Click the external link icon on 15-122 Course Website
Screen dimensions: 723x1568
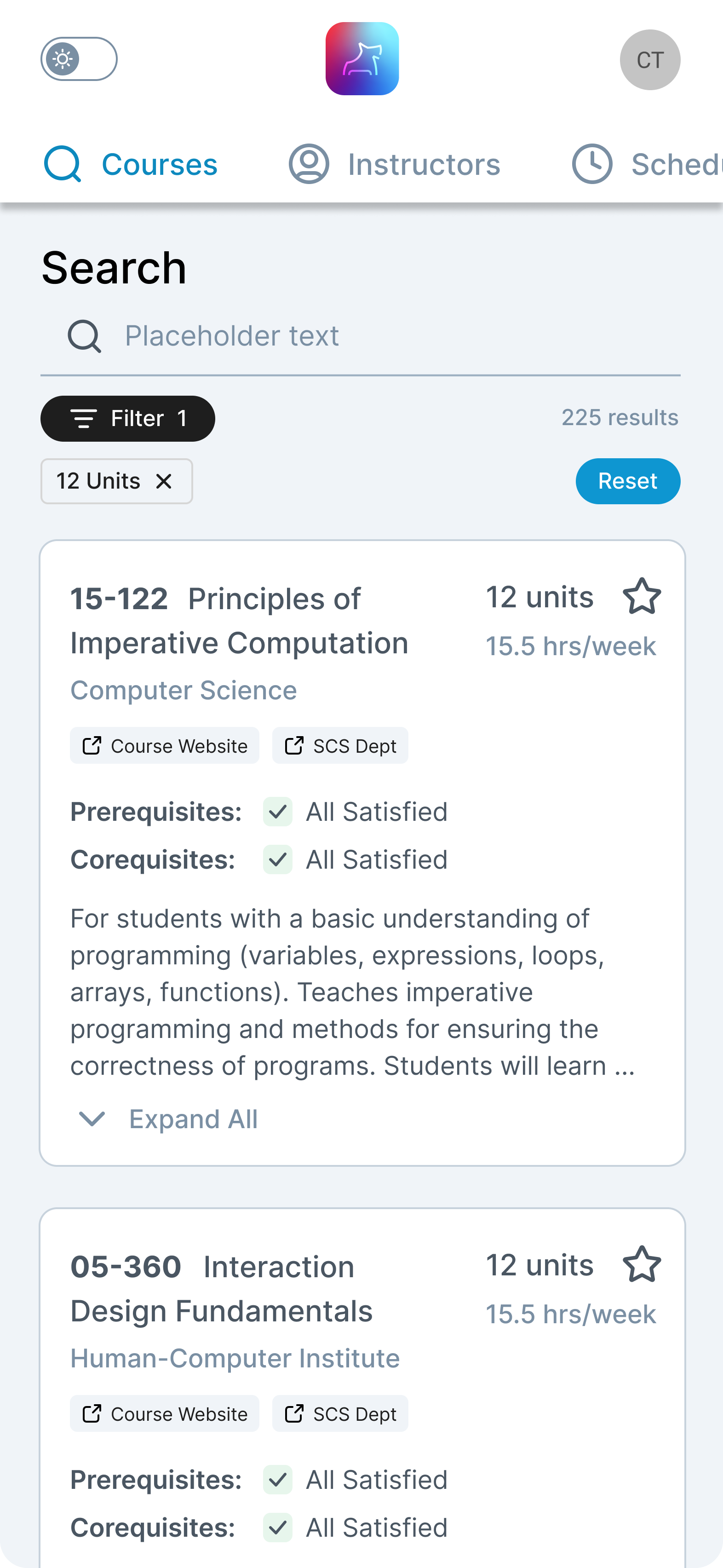92,745
